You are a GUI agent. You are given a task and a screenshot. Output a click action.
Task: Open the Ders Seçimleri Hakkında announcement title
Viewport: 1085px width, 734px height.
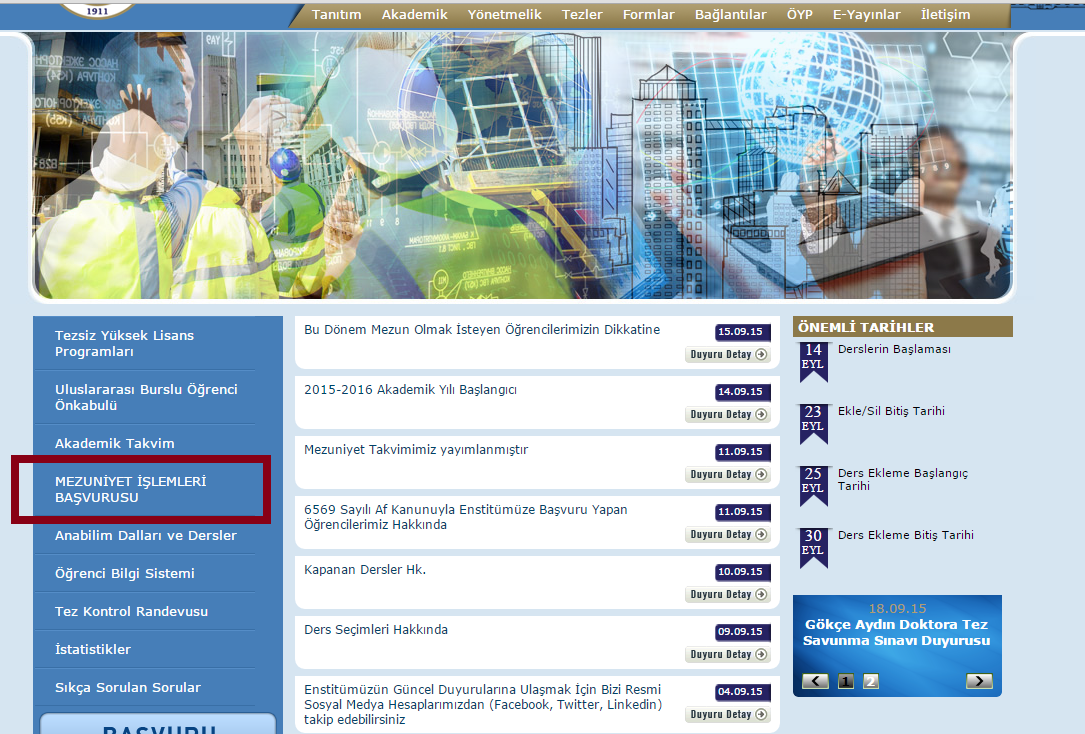tap(376, 630)
